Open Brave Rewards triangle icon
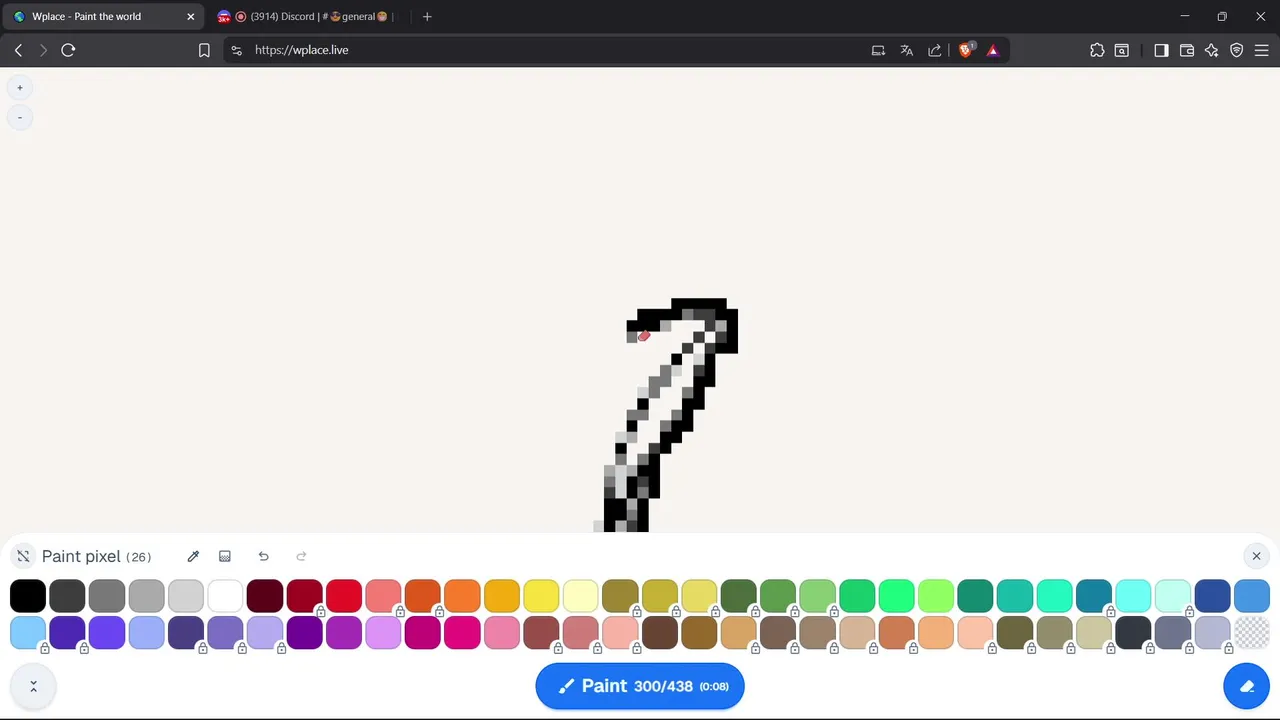Screen dimensions: 1280x720 (x=993, y=50)
